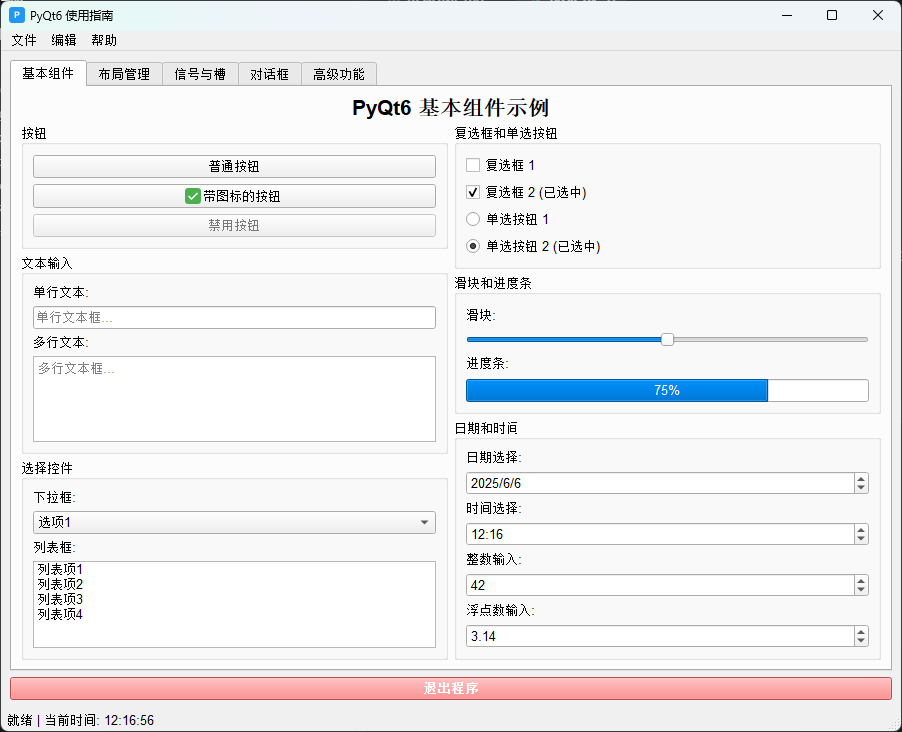Screen dimensions: 902x732
Task: Switch to the 布局管理 tab
Action: [123, 73]
